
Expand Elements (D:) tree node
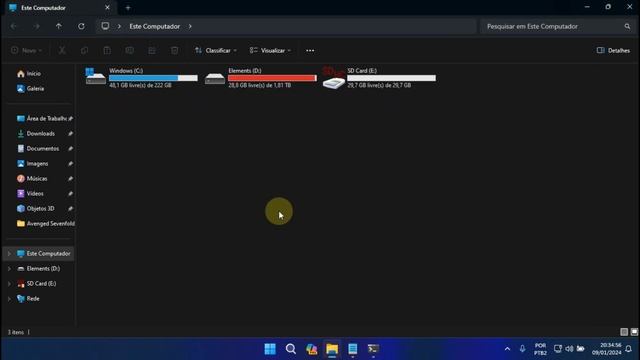pos(9,269)
